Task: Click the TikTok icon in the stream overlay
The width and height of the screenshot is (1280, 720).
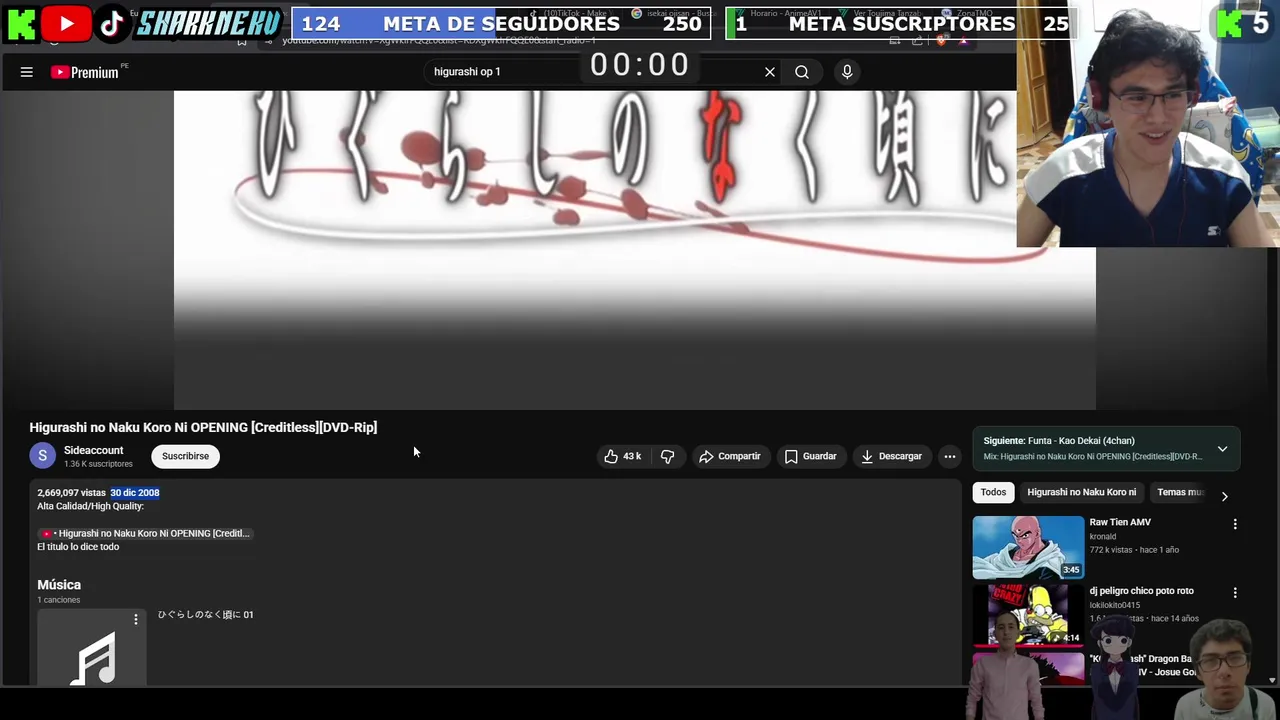Action: 113,24
